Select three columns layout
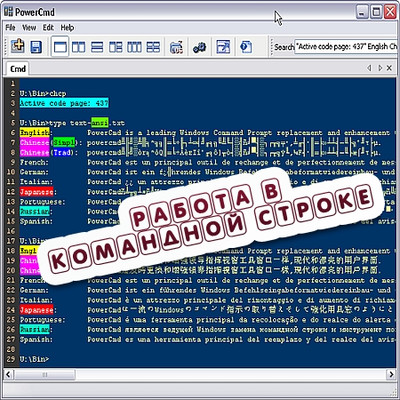400x400 pixels. (134, 47)
